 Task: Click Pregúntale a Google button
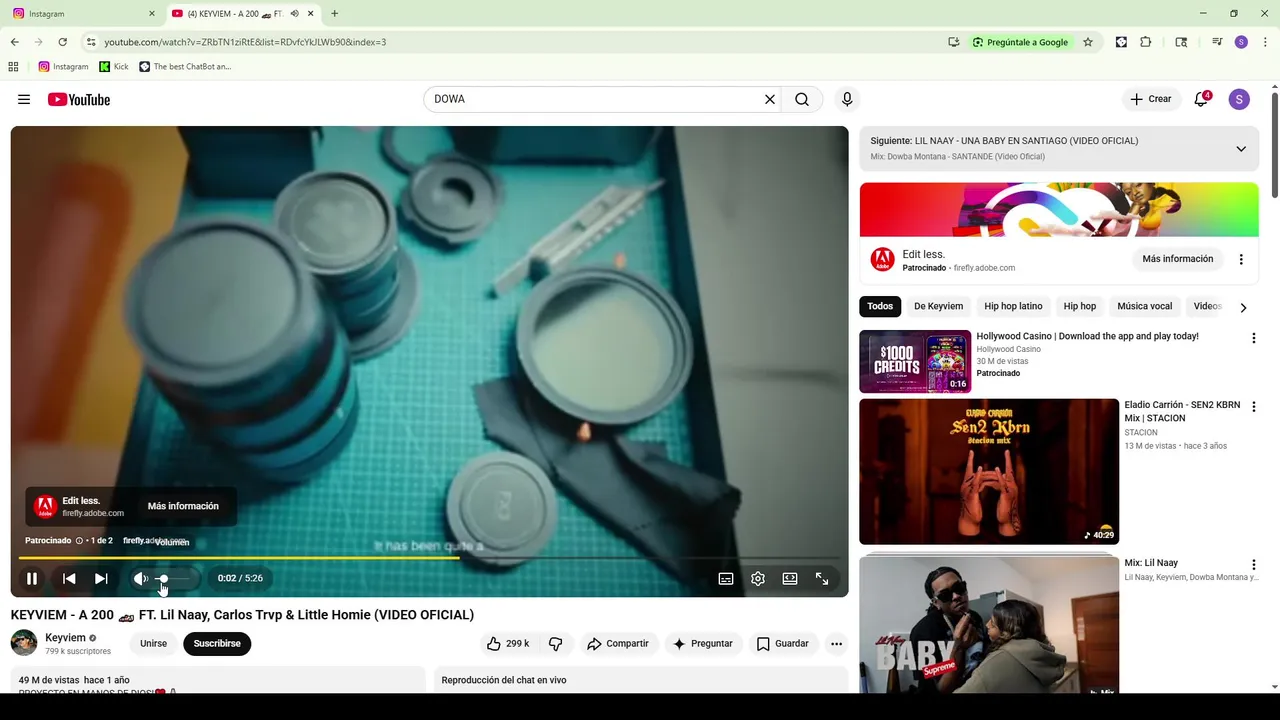coord(1020,42)
